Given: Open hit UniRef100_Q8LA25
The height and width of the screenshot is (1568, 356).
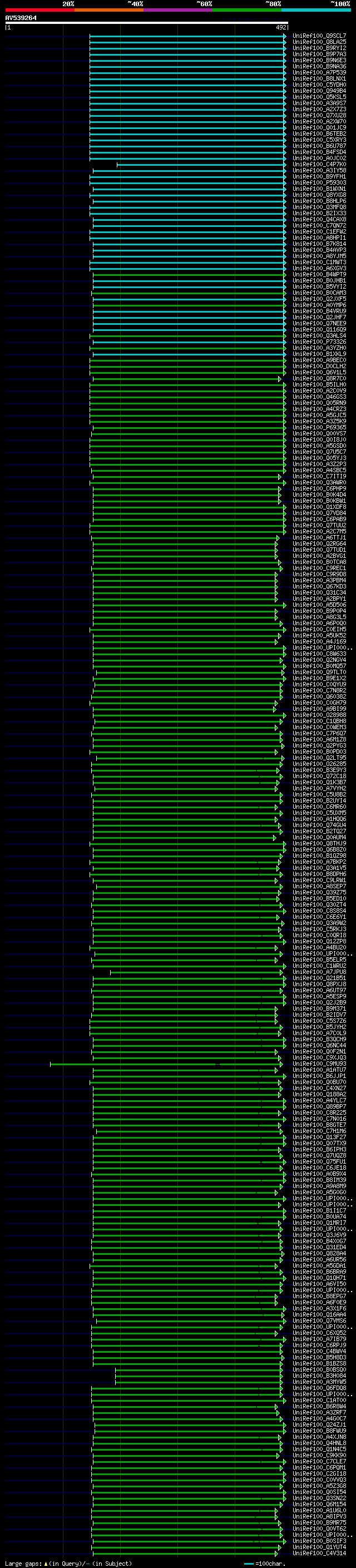Looking at the screenshot, I should point(319,42).
